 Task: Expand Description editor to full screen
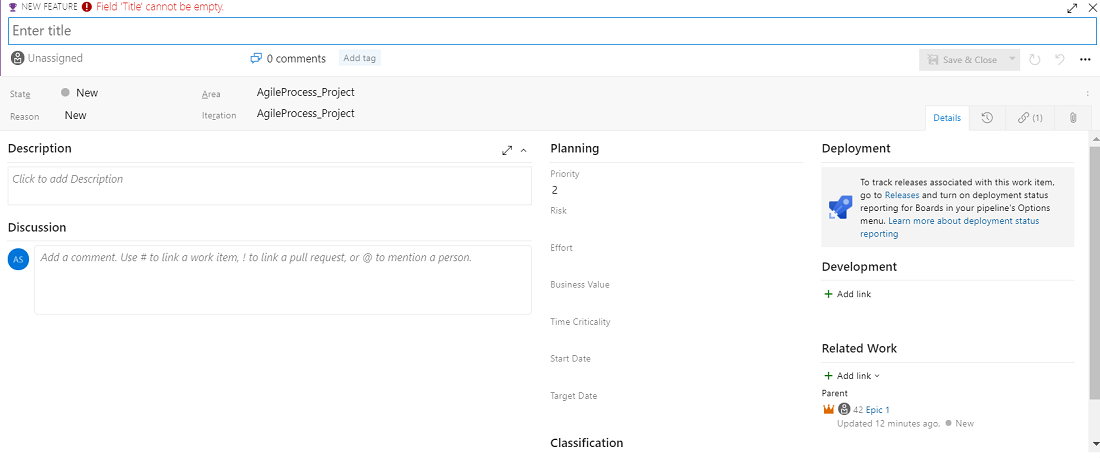[x=507, y=150]
